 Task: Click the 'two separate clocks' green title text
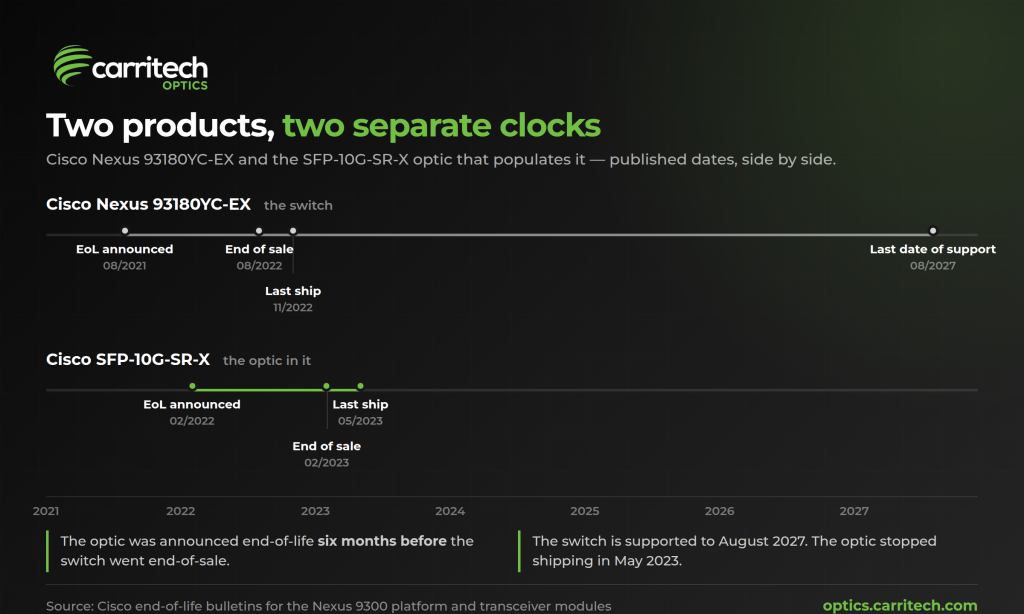[x=441, y=125]
